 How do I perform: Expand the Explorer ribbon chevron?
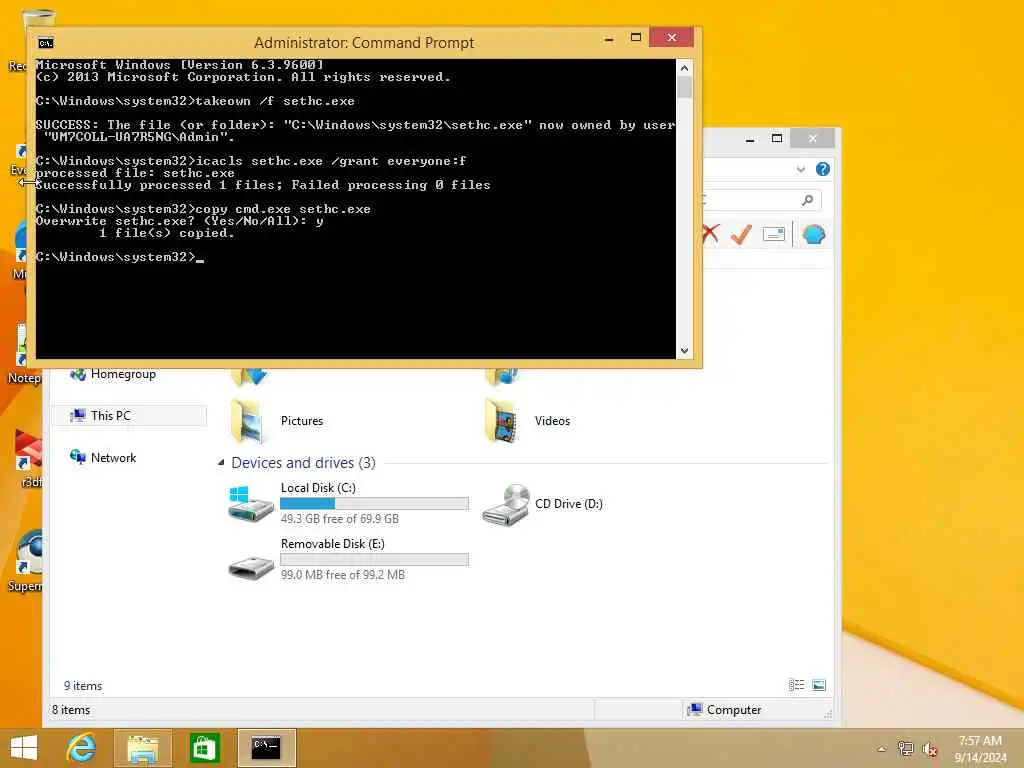801,169
